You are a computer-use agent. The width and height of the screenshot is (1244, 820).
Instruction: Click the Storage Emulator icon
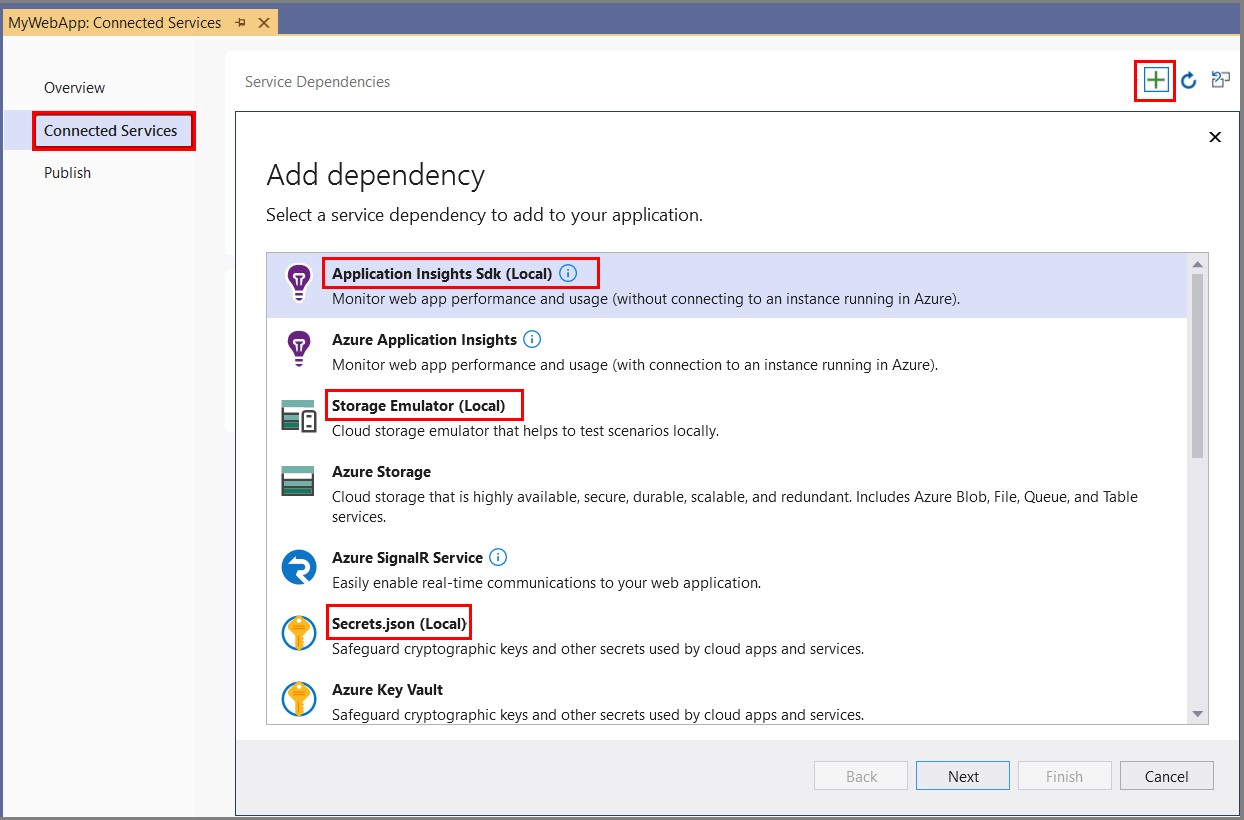point(298,416)
